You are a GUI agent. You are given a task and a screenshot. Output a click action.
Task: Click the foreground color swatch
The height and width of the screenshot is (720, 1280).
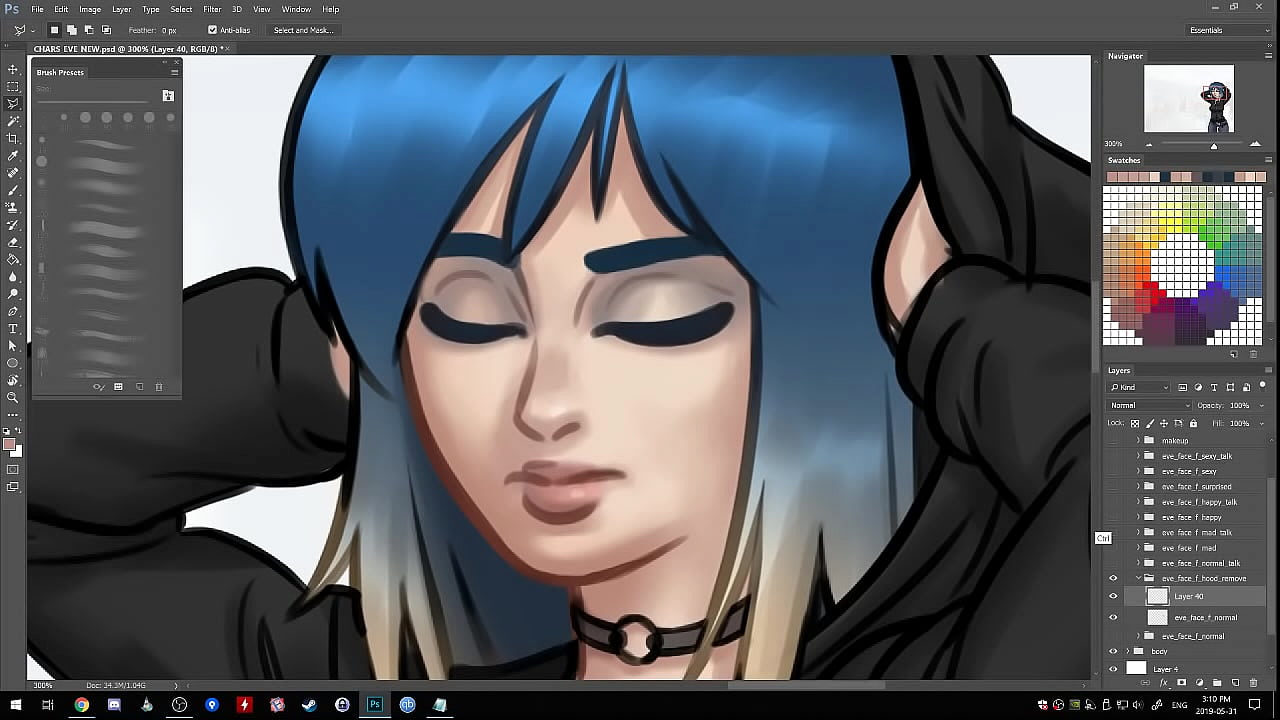(9, 445)
